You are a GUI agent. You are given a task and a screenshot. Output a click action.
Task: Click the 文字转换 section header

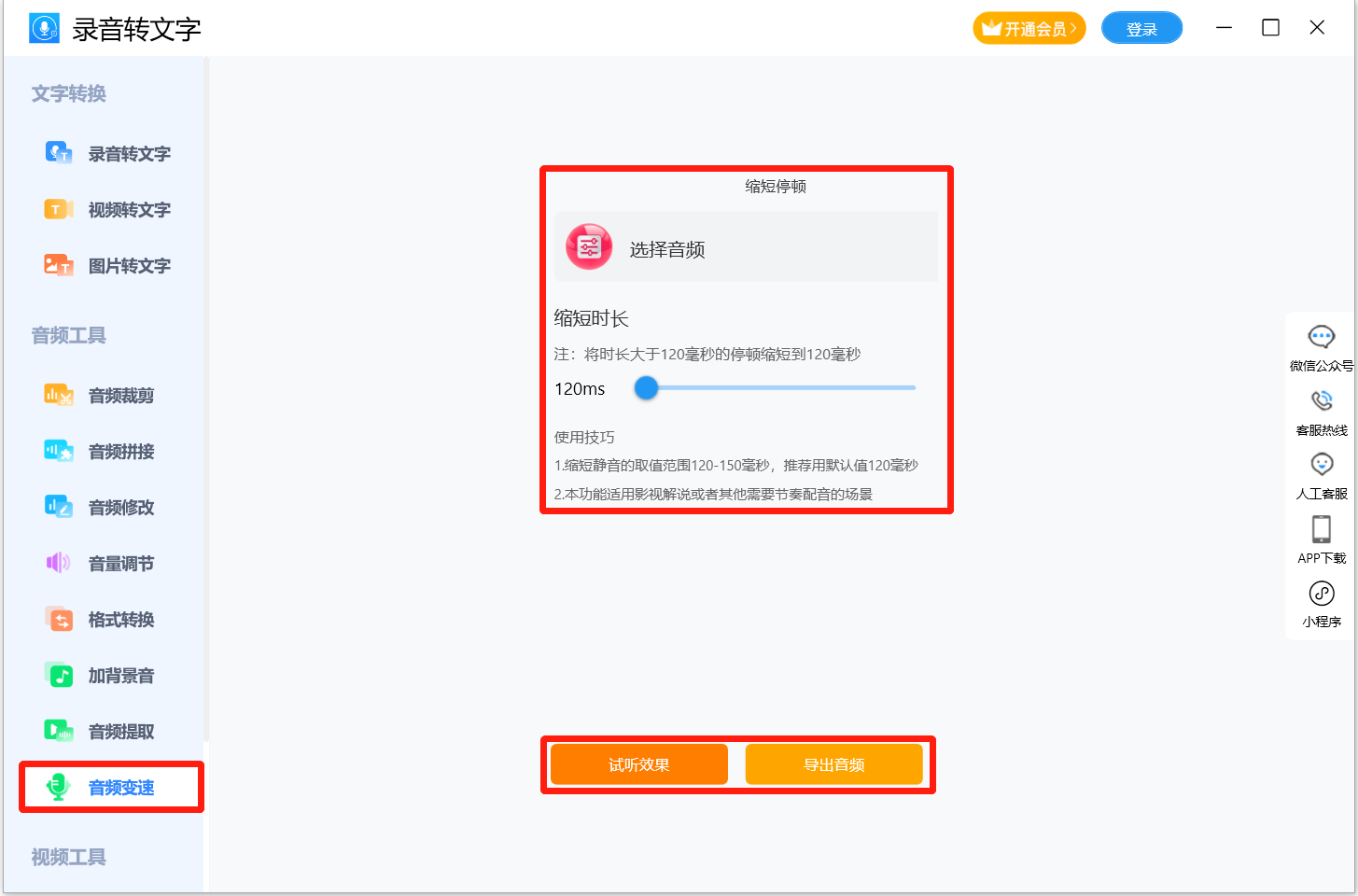[x=69, y=93]
